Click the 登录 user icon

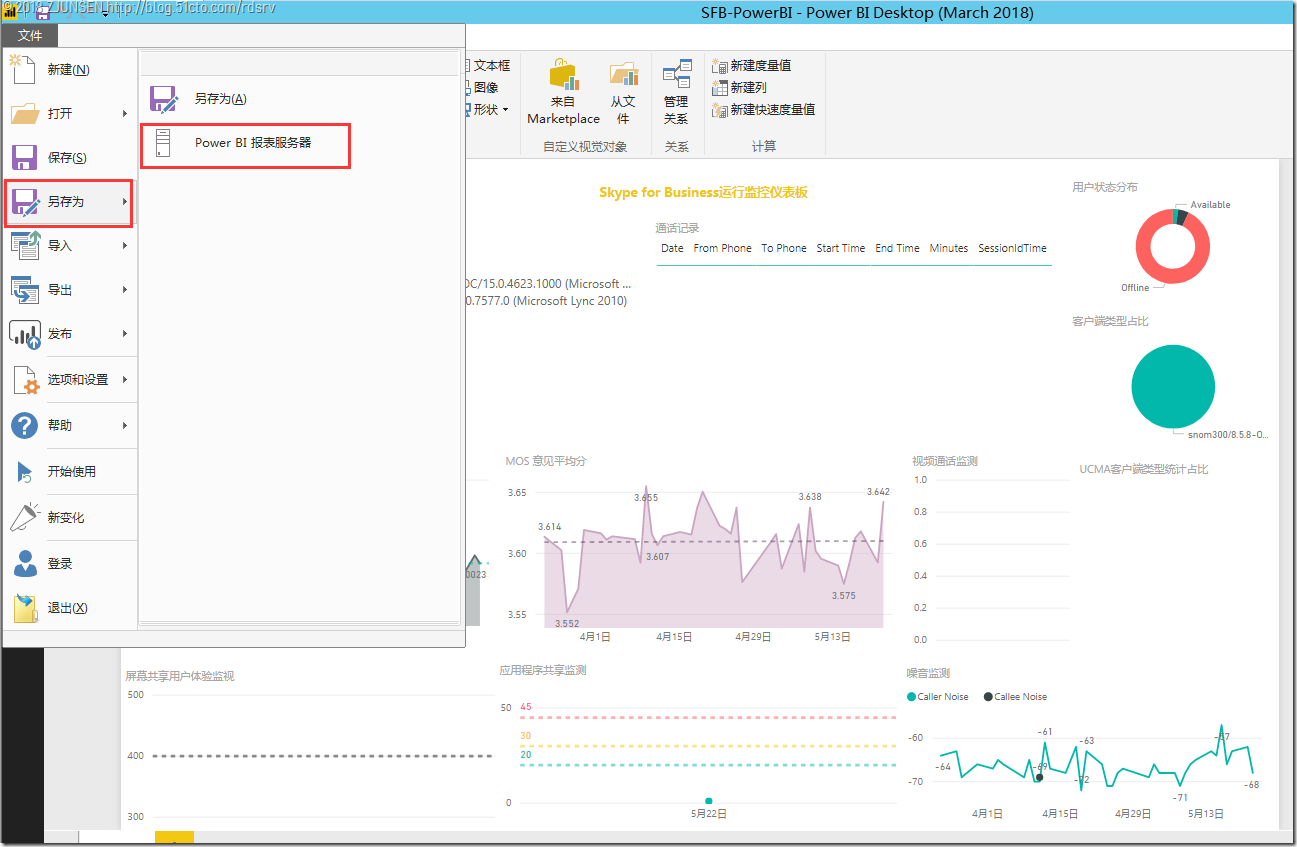pyautogui.click(x=24, y=564)
